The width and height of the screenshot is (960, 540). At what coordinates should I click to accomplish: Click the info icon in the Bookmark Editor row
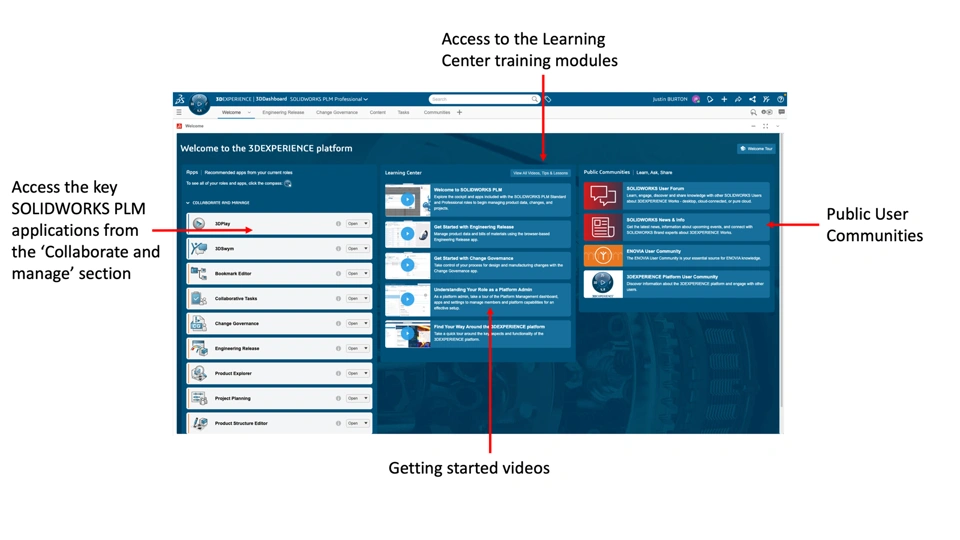[x=338, y=274]
